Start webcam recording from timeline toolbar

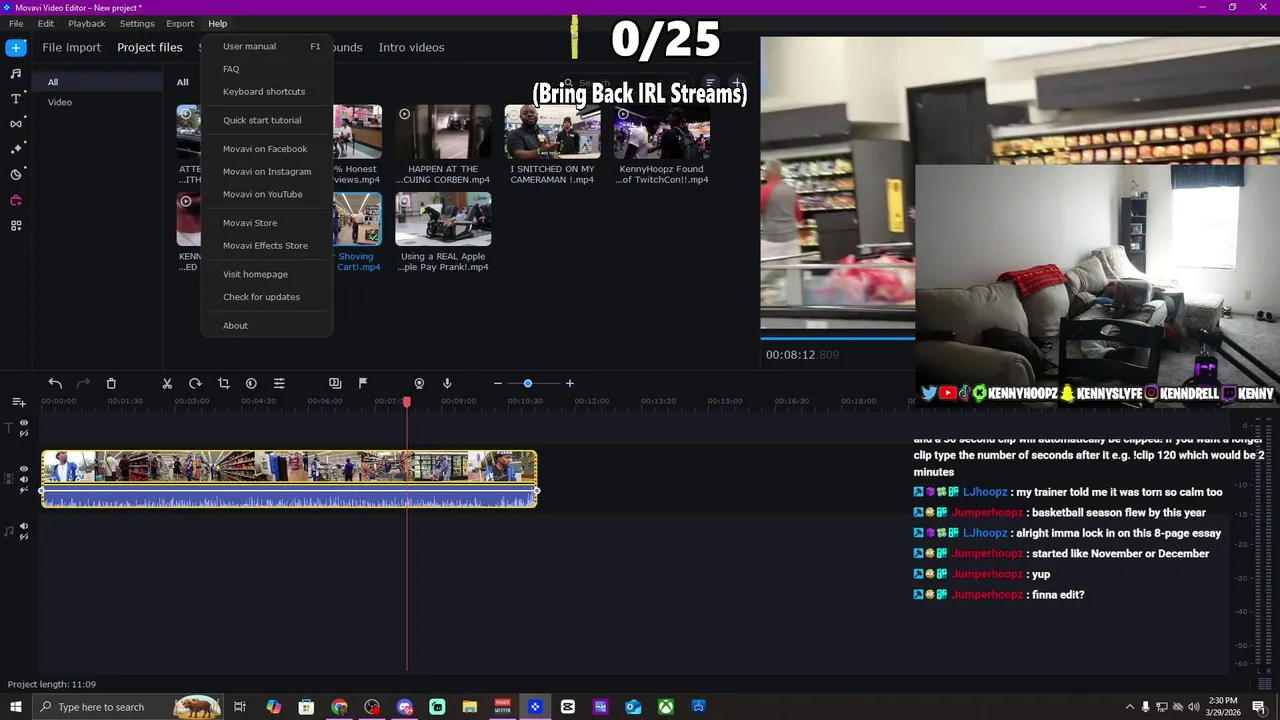[x=419, y=383]
